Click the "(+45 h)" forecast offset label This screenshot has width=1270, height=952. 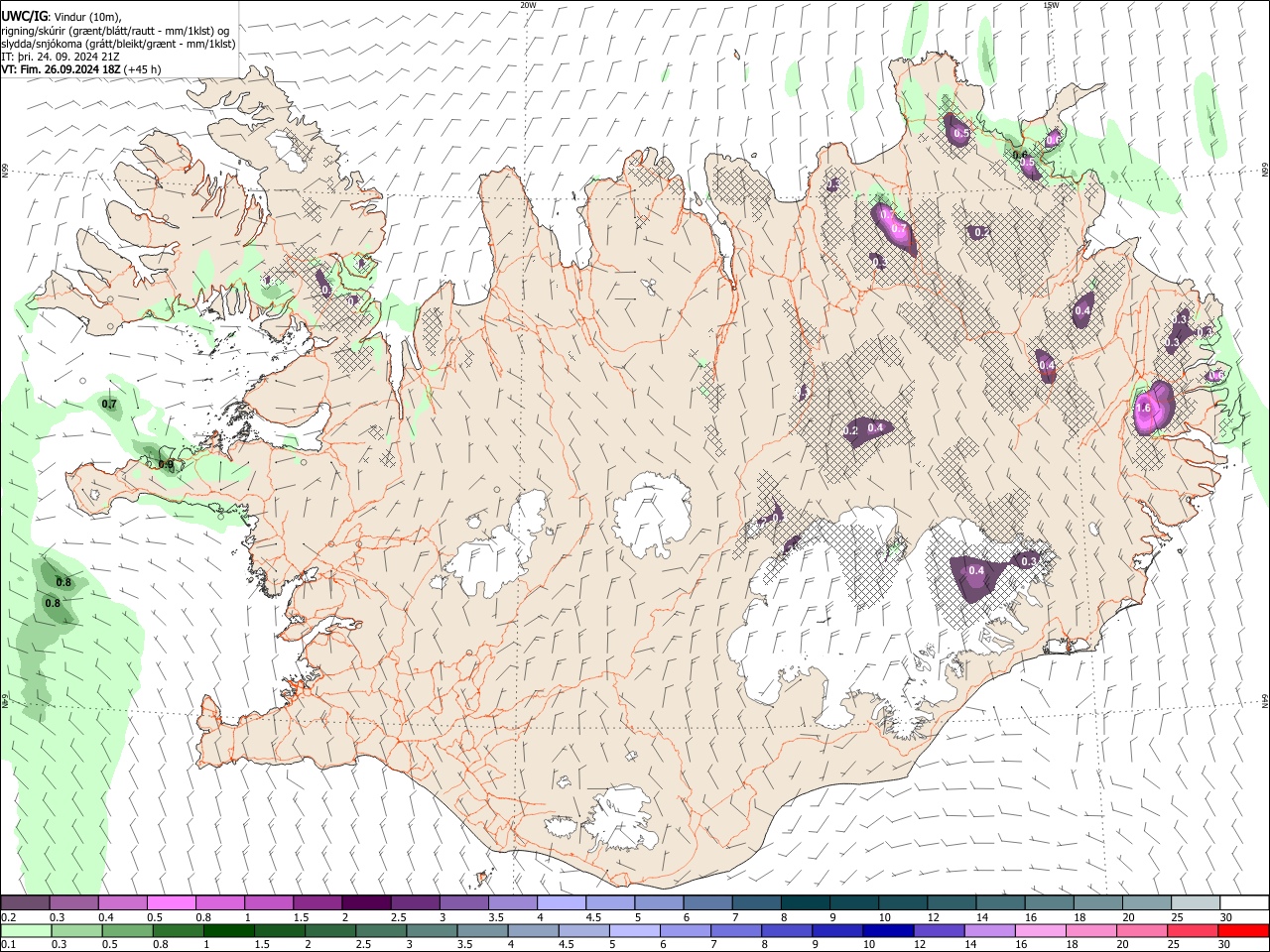click(143, 69)
